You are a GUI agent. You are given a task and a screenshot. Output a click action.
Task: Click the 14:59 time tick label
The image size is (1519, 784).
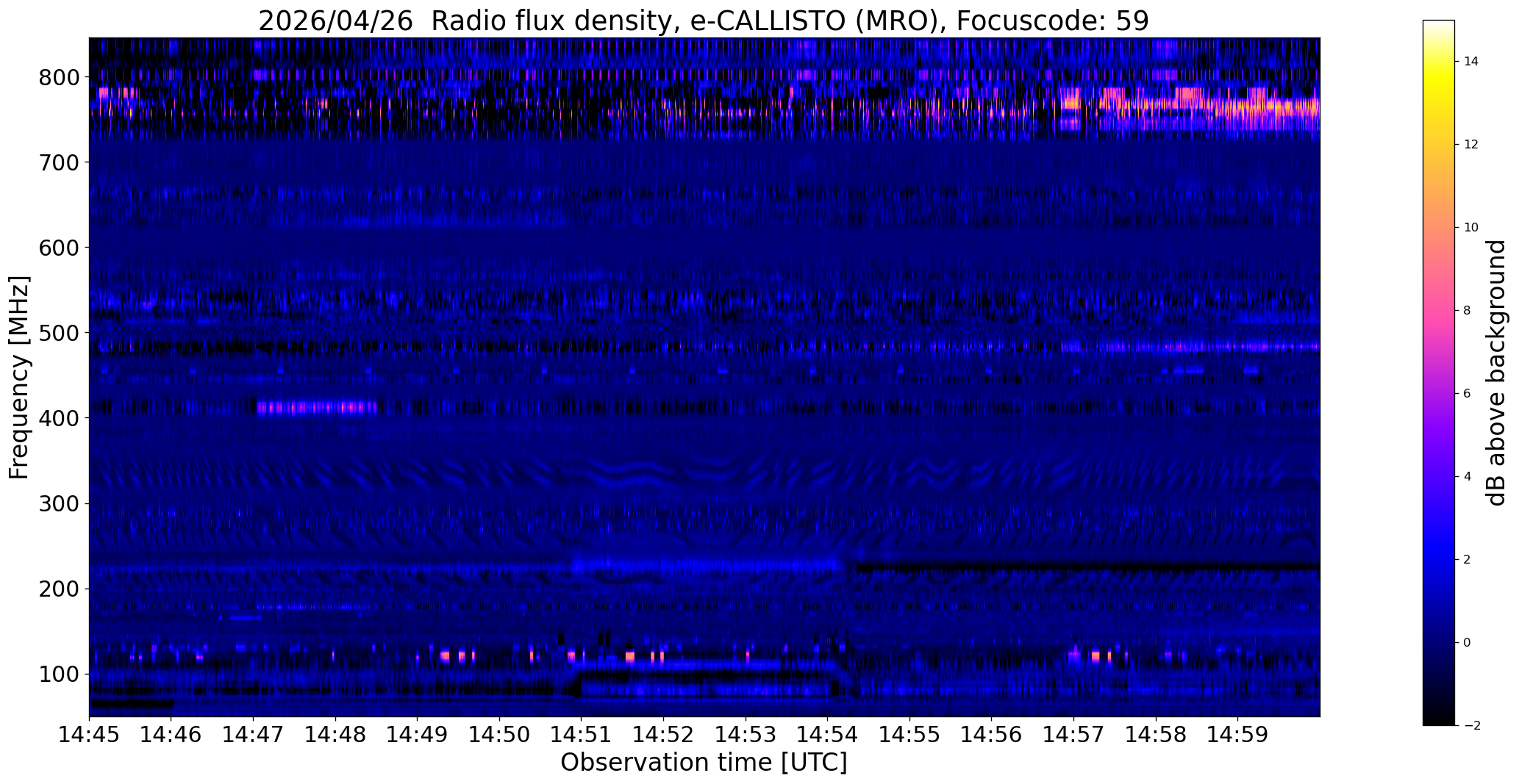click(x=1237, y=734)
